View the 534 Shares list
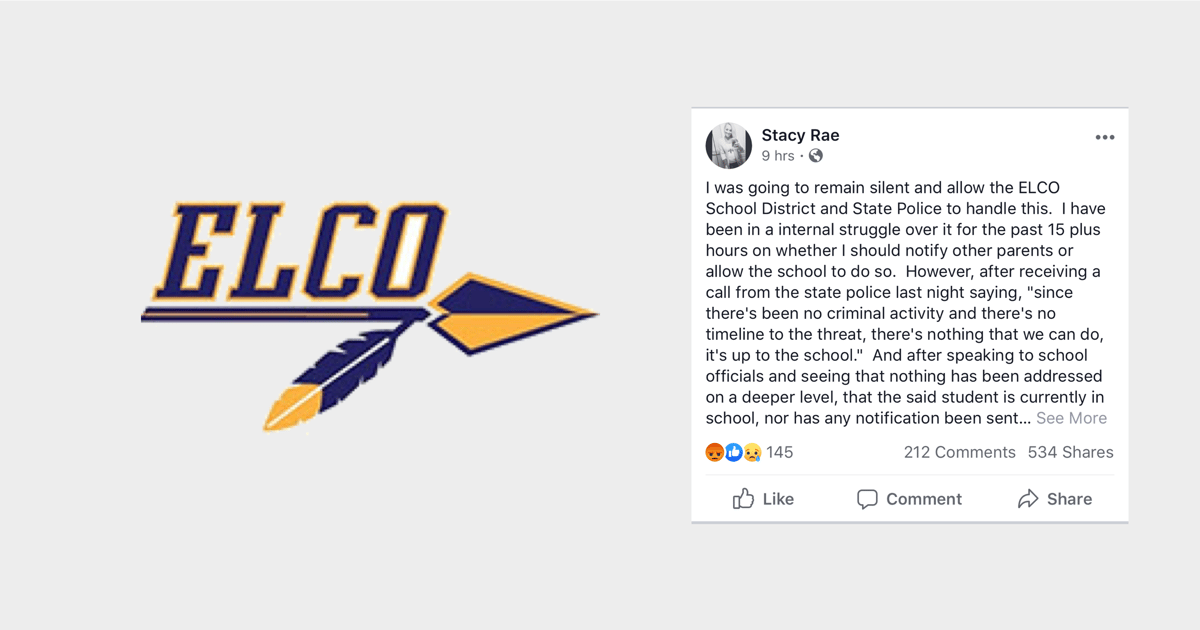The height and width of the screenshot is (630, 1200). coord(1070,452)
